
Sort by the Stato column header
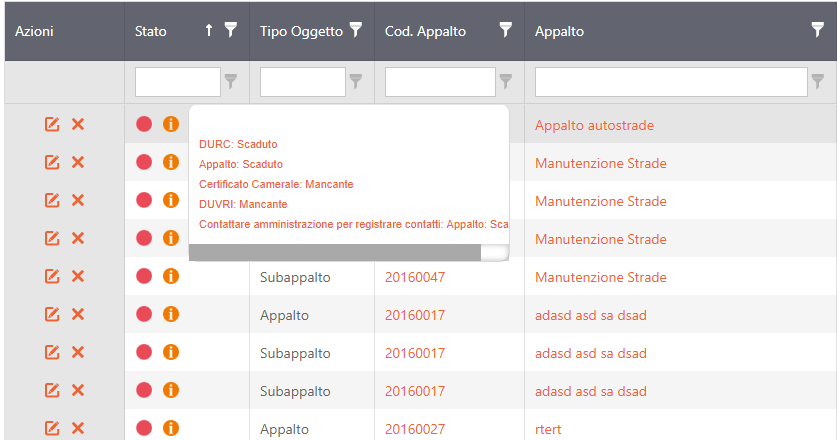click(151, 32)
